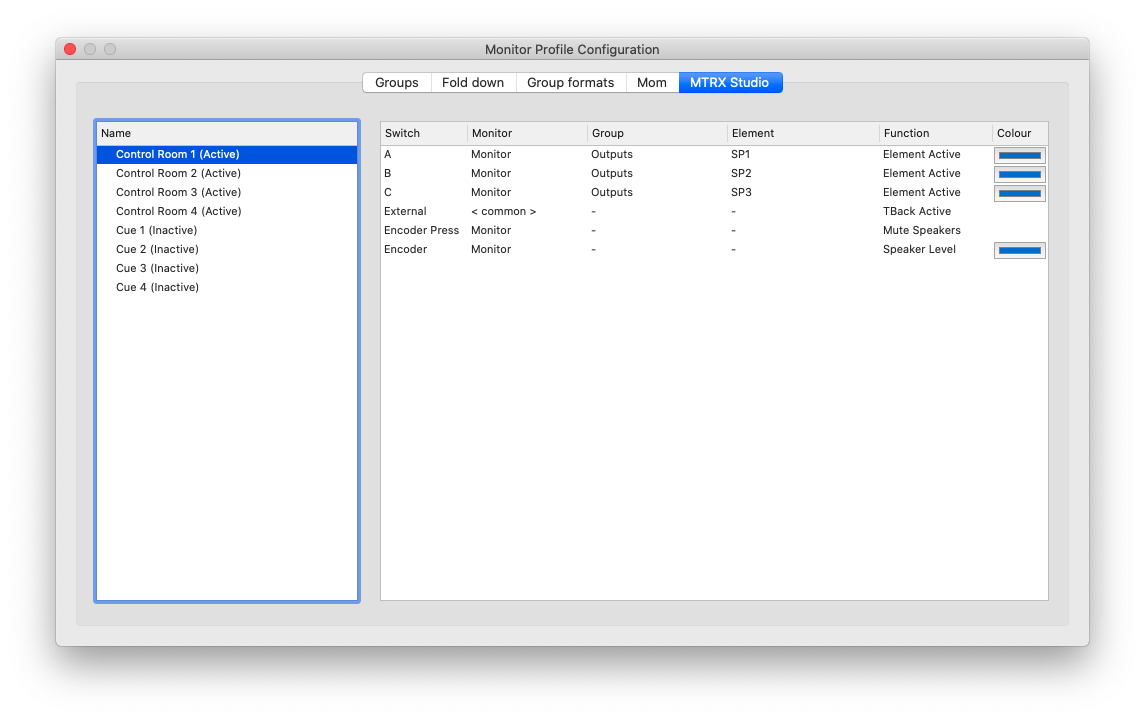
Task: Open colour swatch for Speaker Level row
Action: click(x=1019, y=250)
